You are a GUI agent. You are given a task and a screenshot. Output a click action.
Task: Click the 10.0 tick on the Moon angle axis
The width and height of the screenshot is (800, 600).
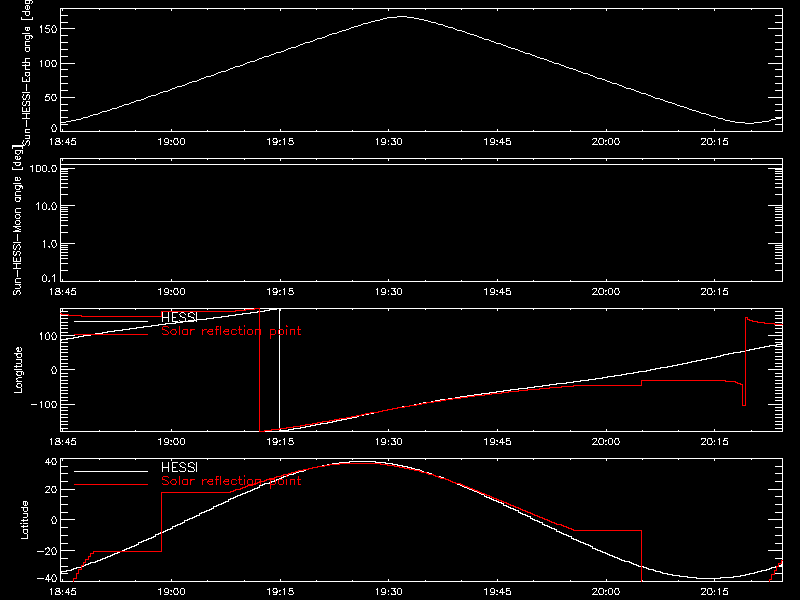pyautogui.click(x=46, y=206)
